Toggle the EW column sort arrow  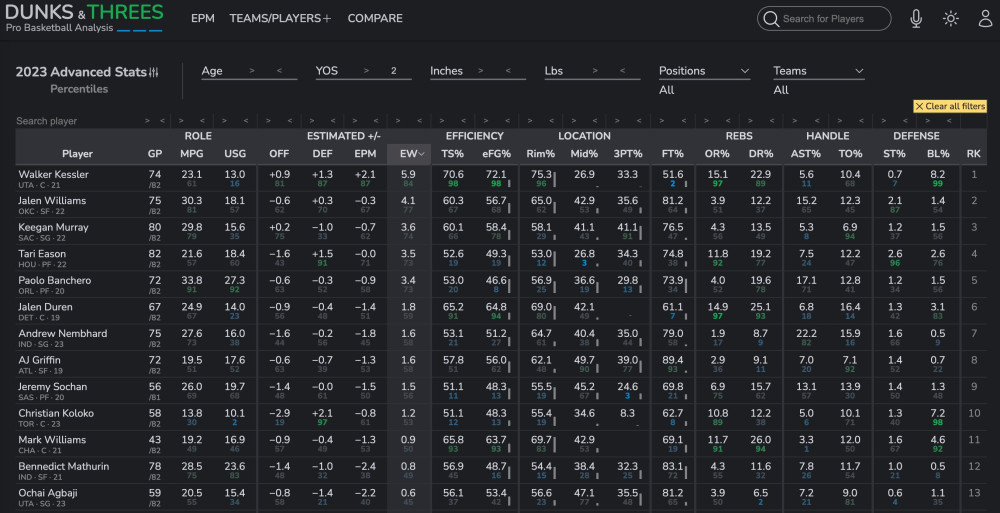[422, 154]
